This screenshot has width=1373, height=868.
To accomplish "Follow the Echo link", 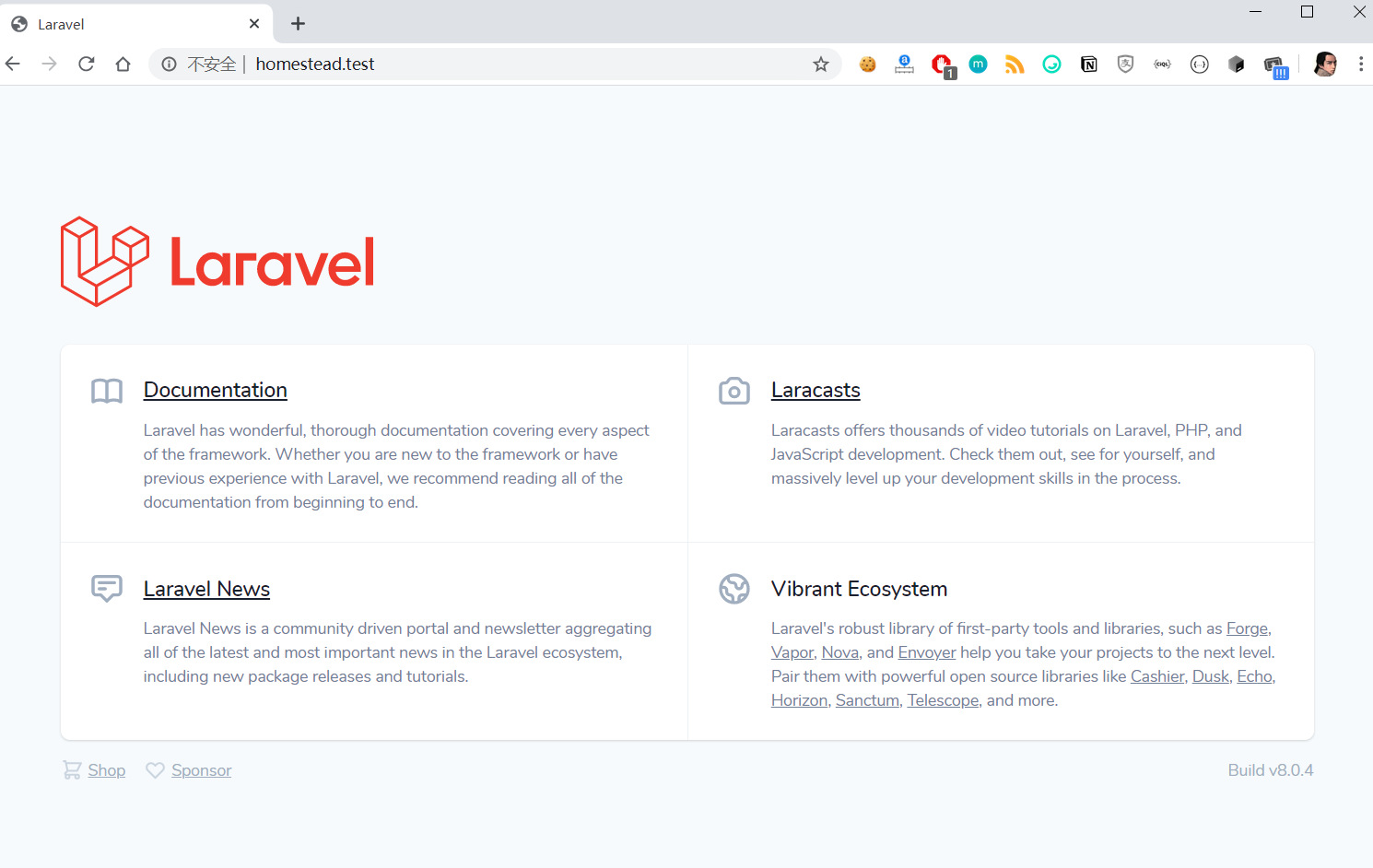I will click(1254, 676).
